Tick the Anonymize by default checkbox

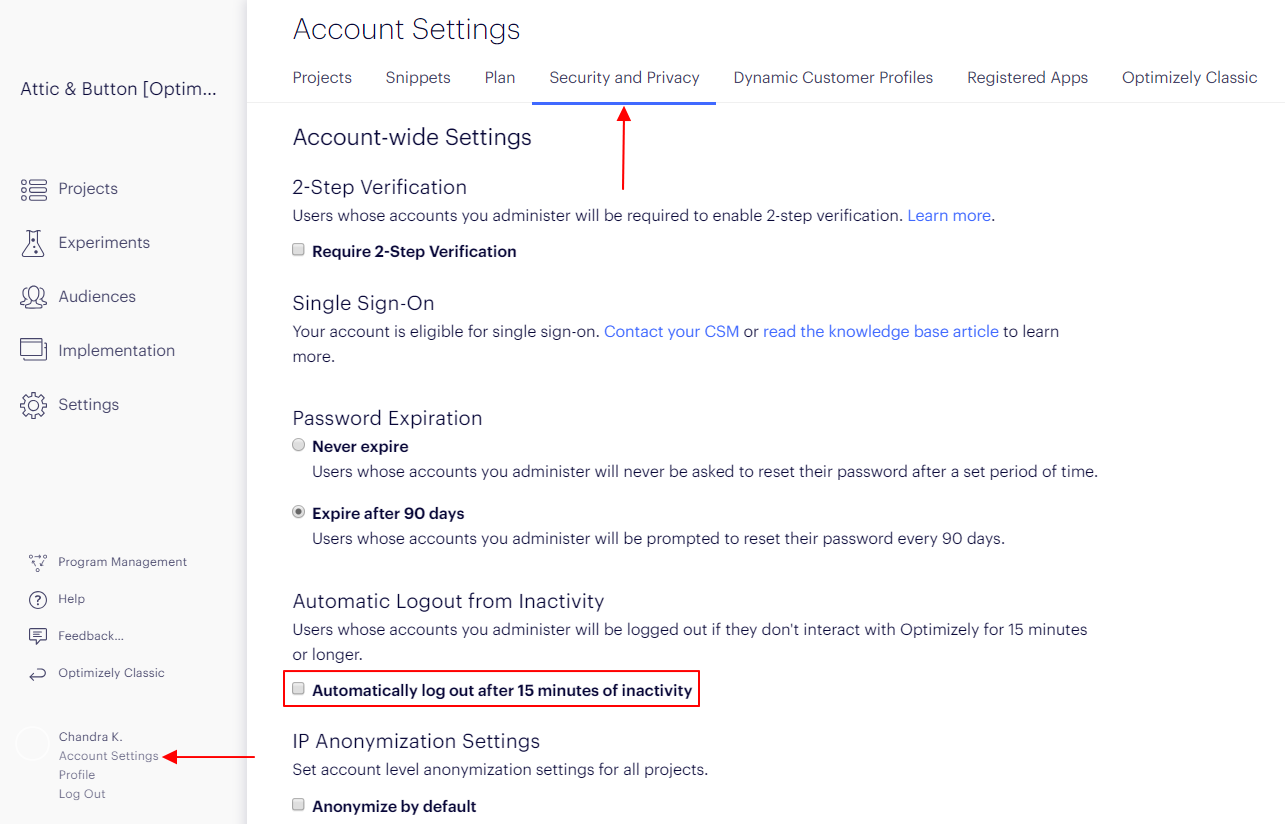tap(298, 804)
